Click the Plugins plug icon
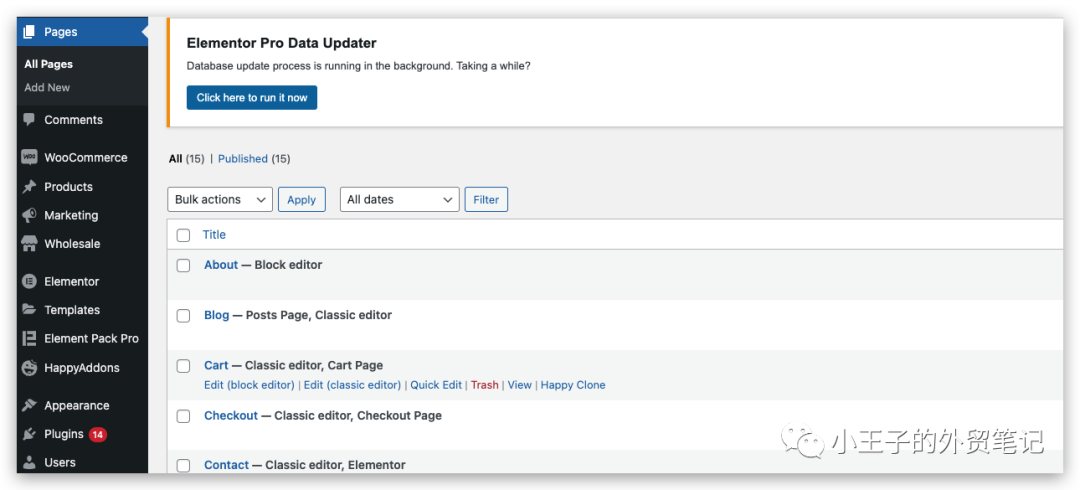This screenshot has height=490, width=1080. tap(29, 434)
